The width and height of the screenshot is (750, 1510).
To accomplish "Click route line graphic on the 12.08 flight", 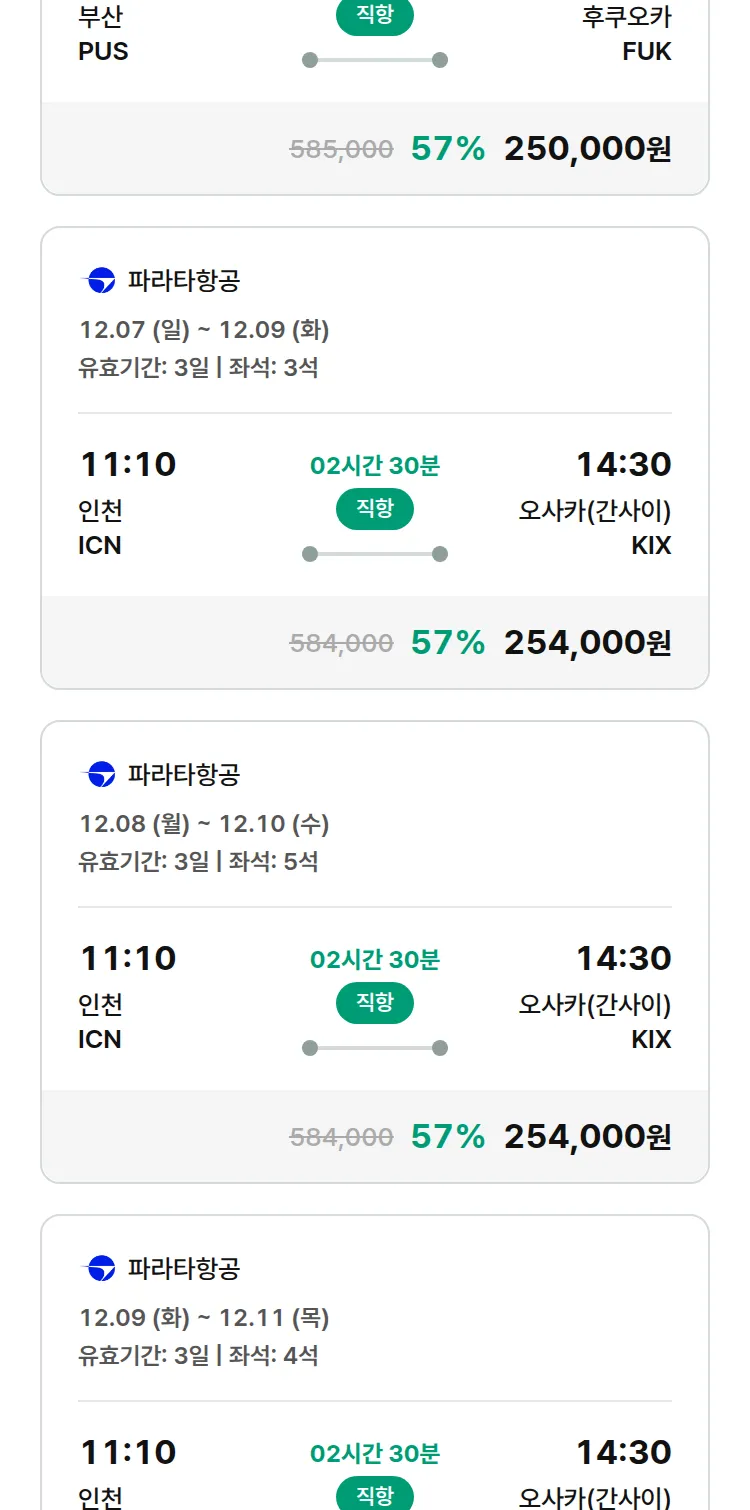I will pyautogui.click(x=375, y=1048).
